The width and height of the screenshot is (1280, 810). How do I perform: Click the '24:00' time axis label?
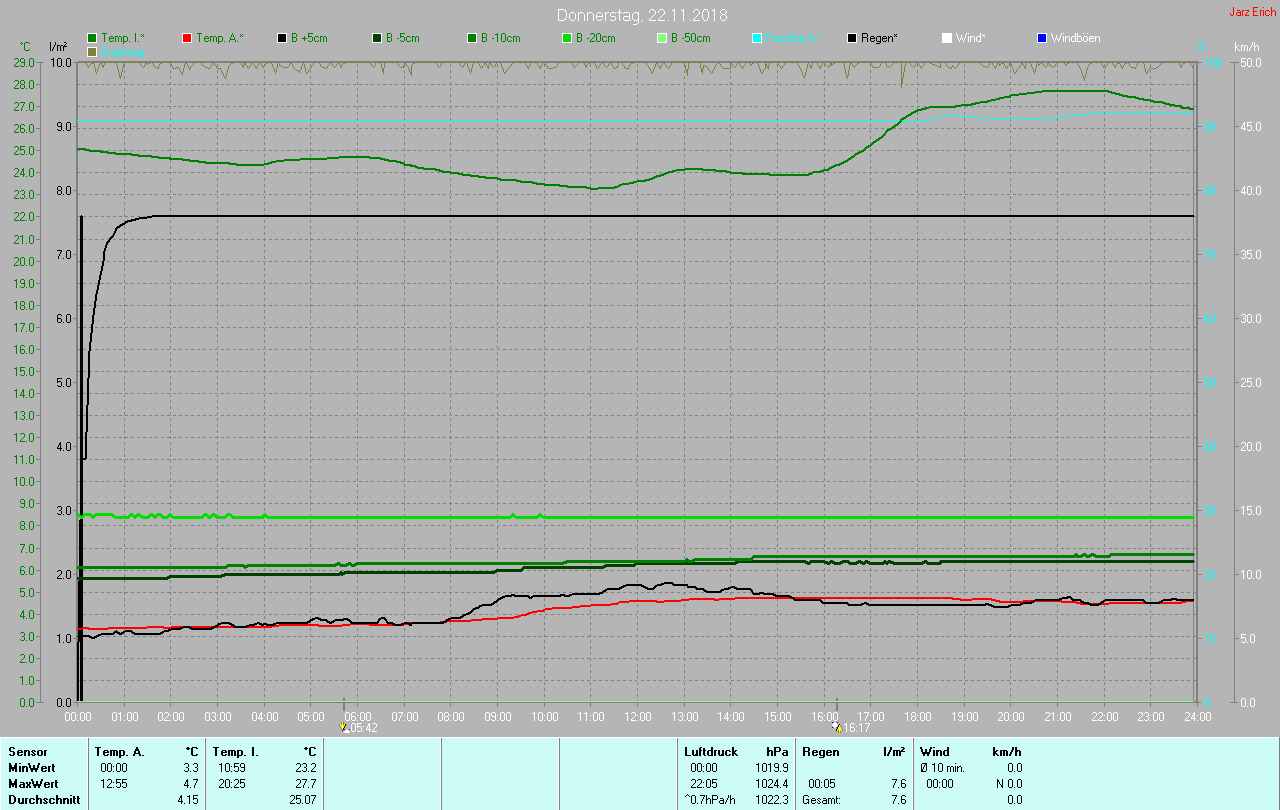(x=1198, y=717)
